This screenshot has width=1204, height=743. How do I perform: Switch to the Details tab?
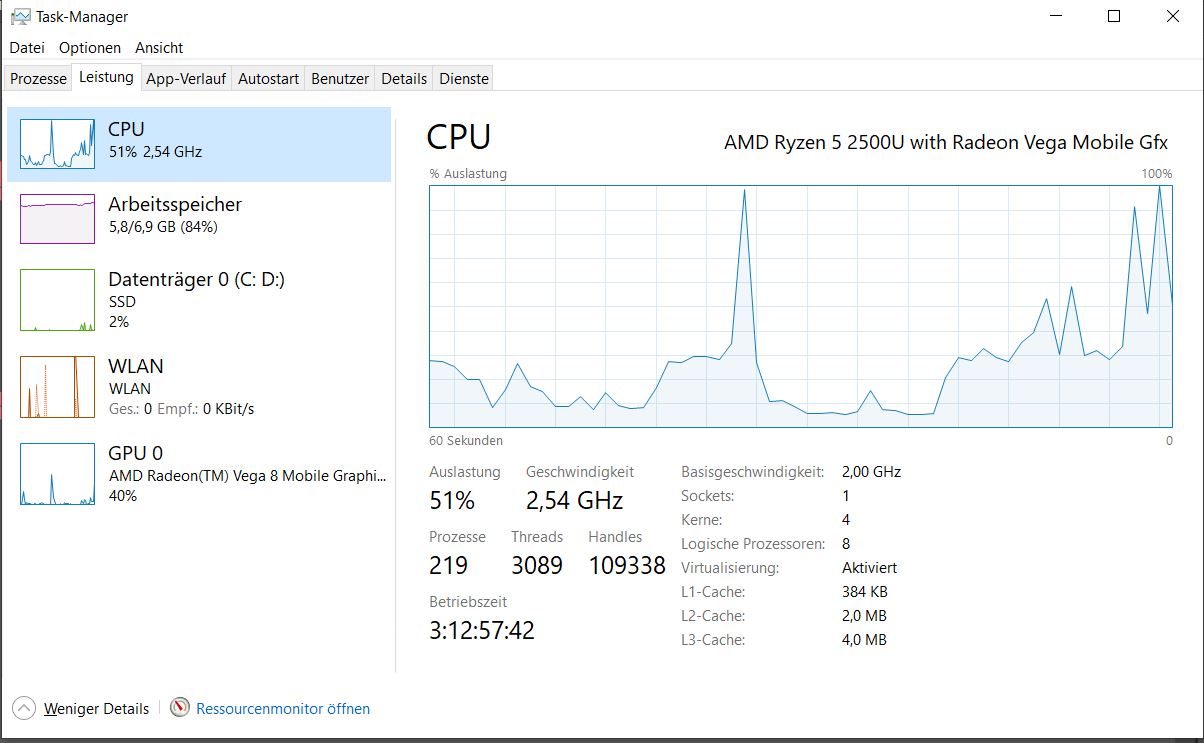tap(404, 78)
